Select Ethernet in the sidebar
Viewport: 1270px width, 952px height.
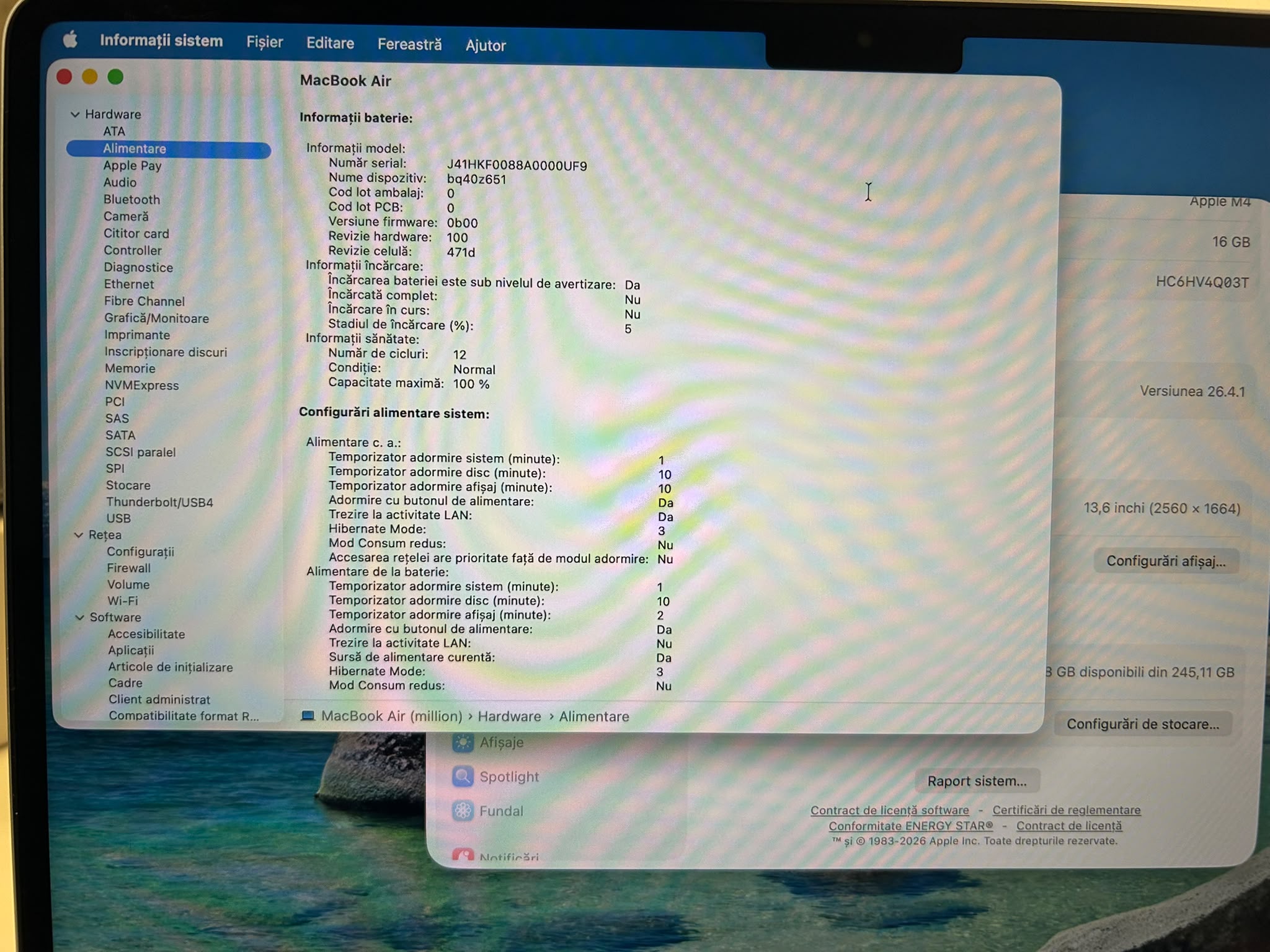[128, 284]
